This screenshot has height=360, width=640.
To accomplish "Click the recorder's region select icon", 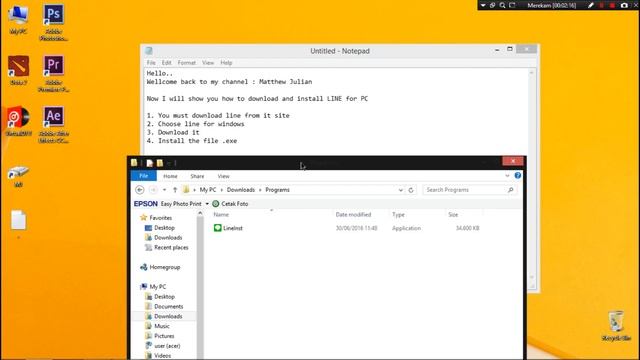I will [512, 5].
